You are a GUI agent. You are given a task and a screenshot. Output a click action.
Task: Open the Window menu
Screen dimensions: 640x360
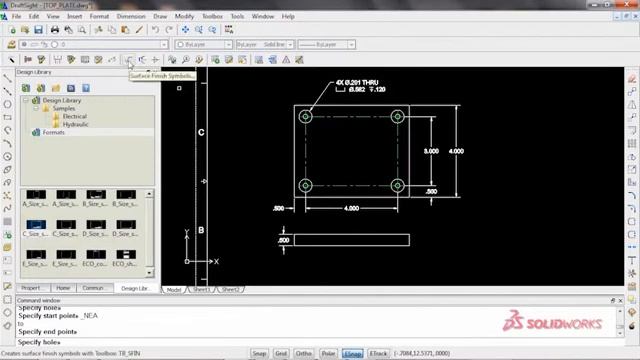pos(262,16)
